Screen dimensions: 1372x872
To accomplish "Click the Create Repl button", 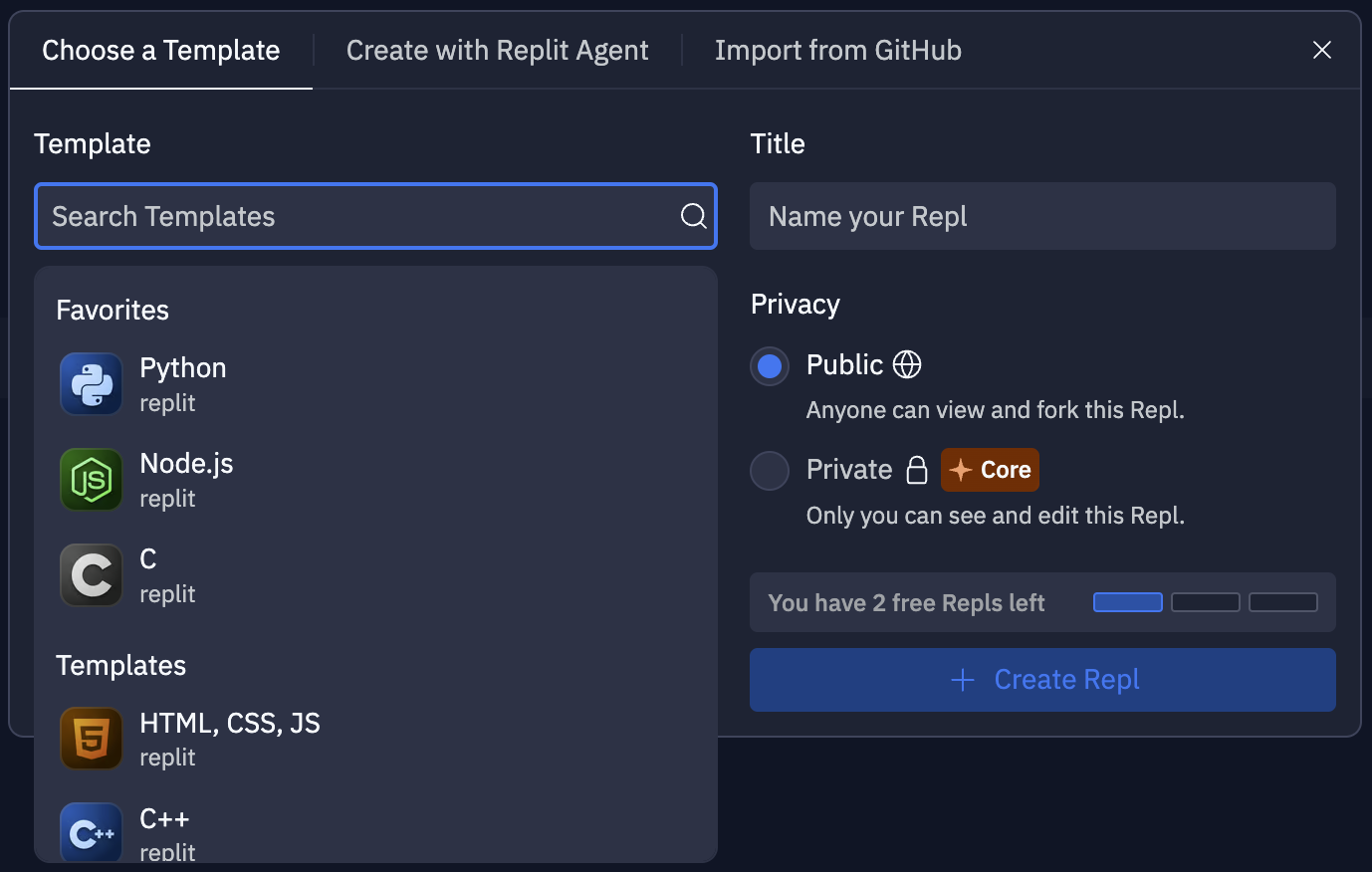I will coord(1042,680).
